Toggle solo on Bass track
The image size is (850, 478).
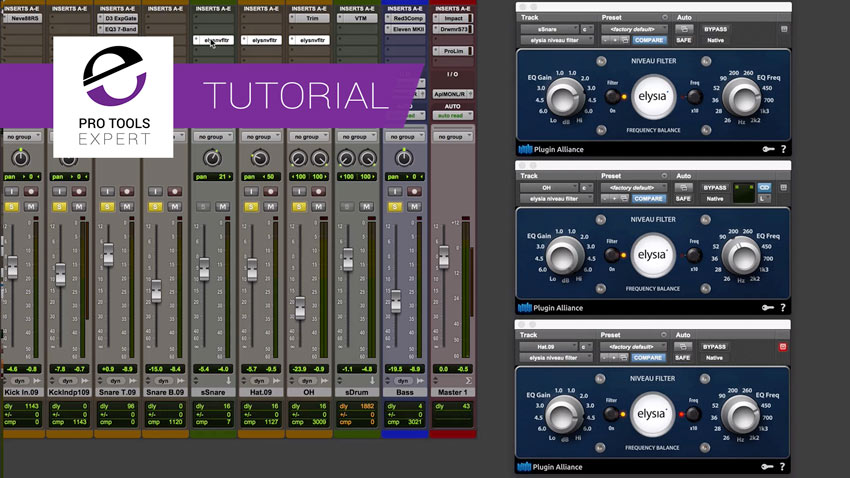394,206
